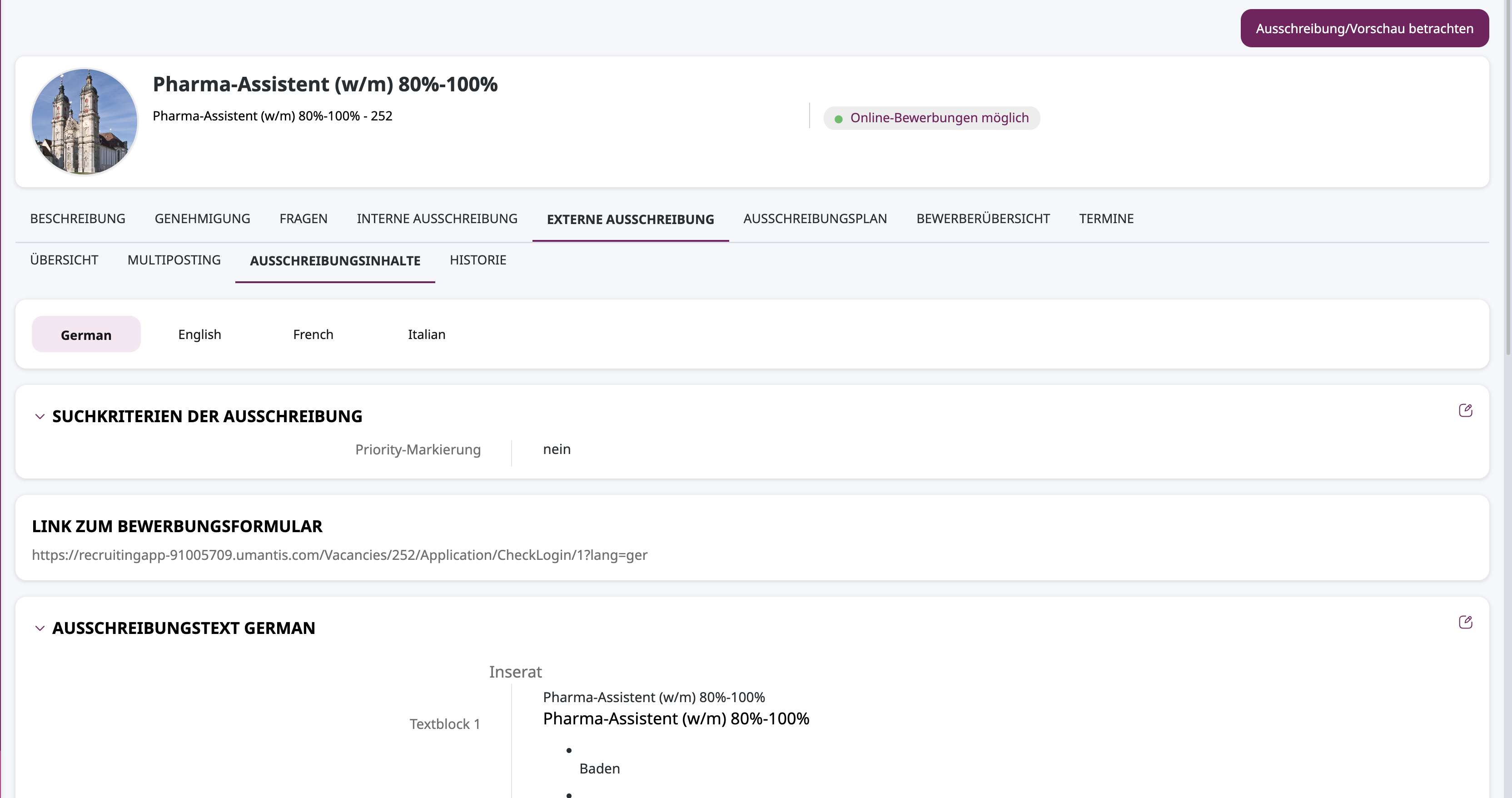Viewport: 1512px width, 798px height.
Task: View the Bewerberübersicht tab
Action: 983,219
